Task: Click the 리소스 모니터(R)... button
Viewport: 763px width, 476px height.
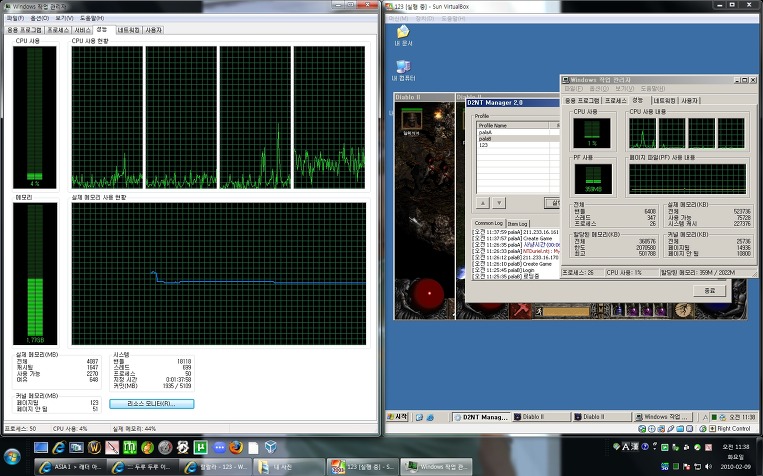Action: (x=151, y=404)
